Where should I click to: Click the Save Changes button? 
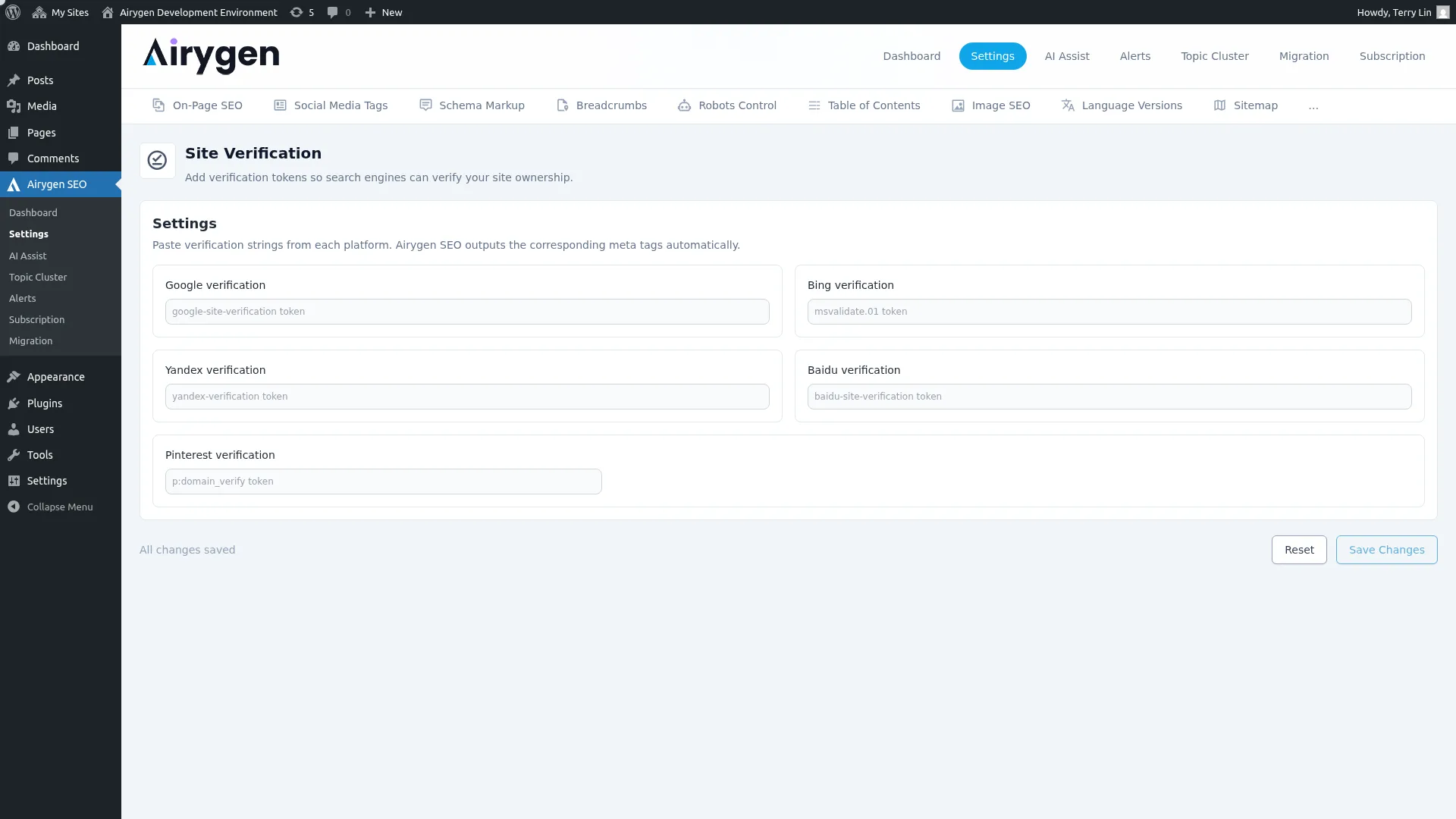click(x=1386, y=550)
